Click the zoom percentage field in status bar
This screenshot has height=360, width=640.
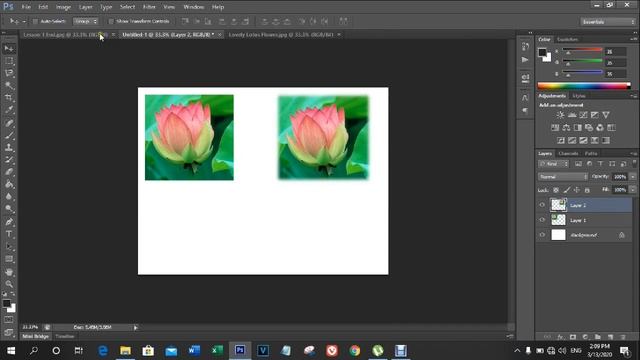tap(30, 327)
